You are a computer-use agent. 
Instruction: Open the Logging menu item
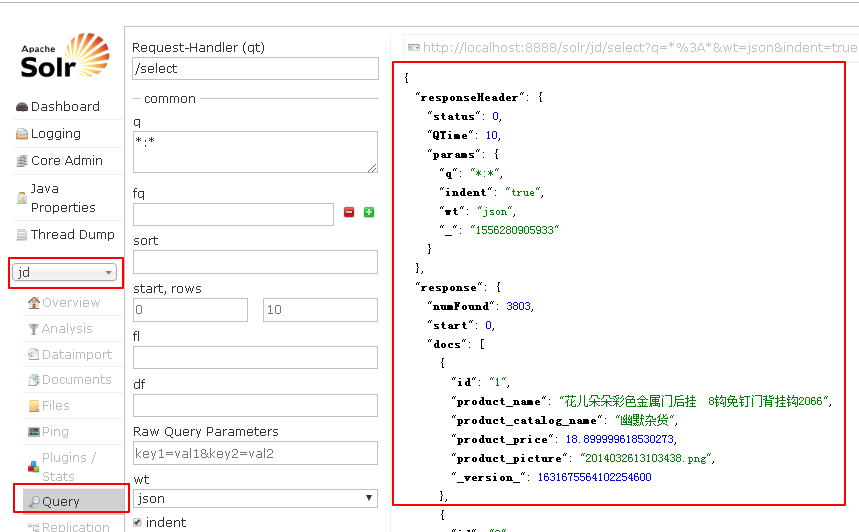click(x=56, y=134)
